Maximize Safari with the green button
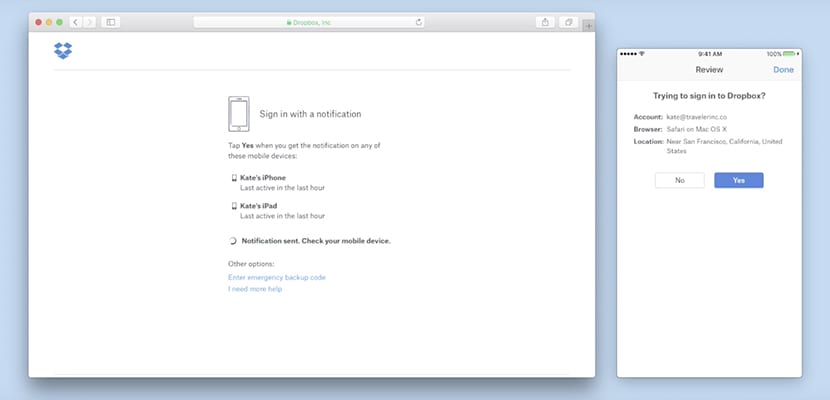830x400 pixels. point(60,22)
